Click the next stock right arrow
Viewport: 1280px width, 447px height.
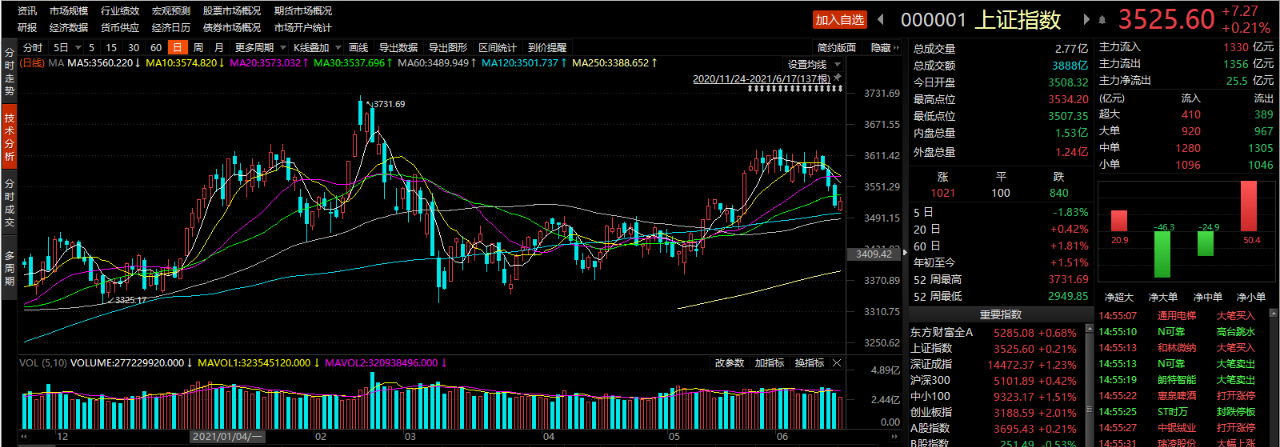[1089, 19]
